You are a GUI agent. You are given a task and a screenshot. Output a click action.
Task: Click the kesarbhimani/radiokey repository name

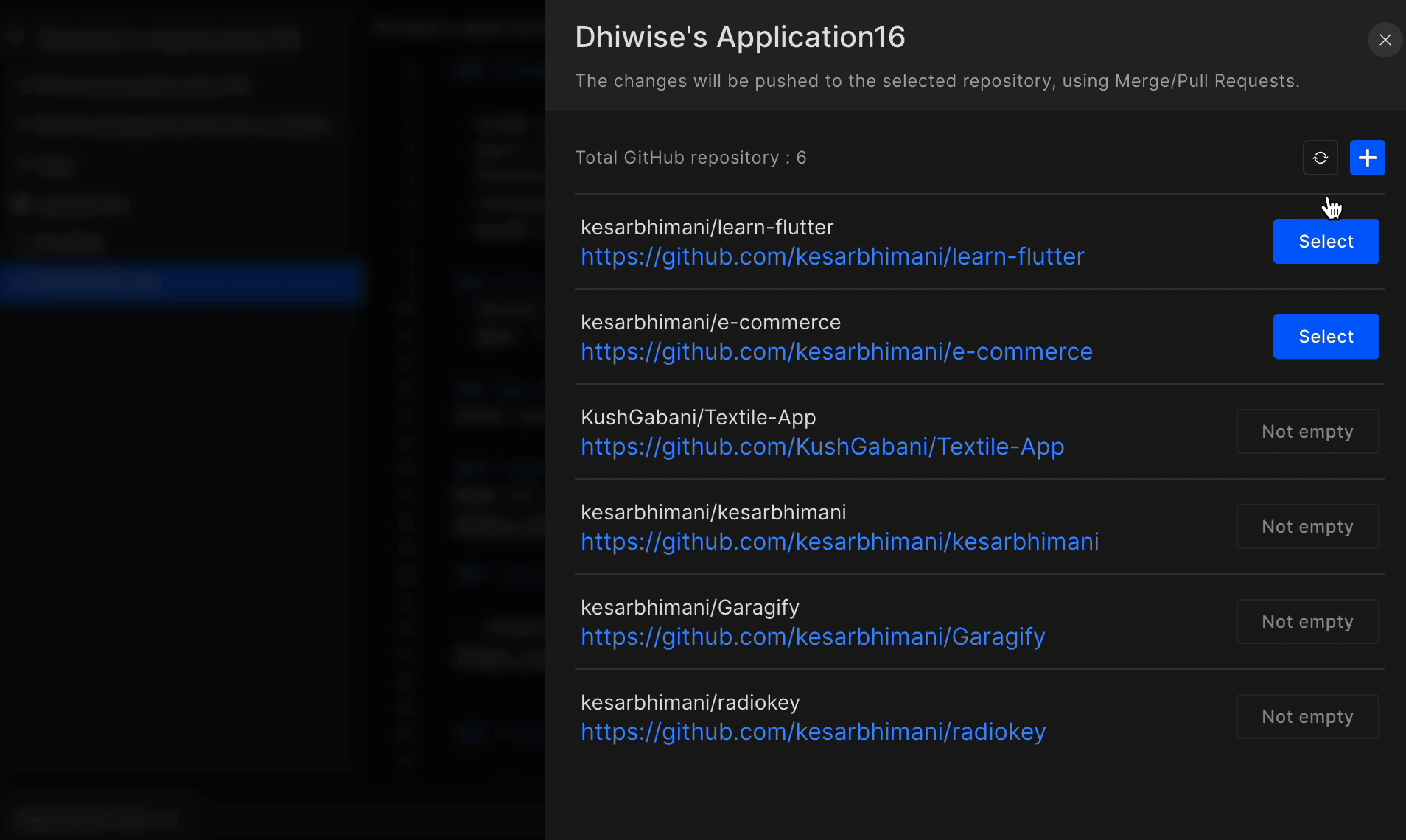click(x=690, y=702)
